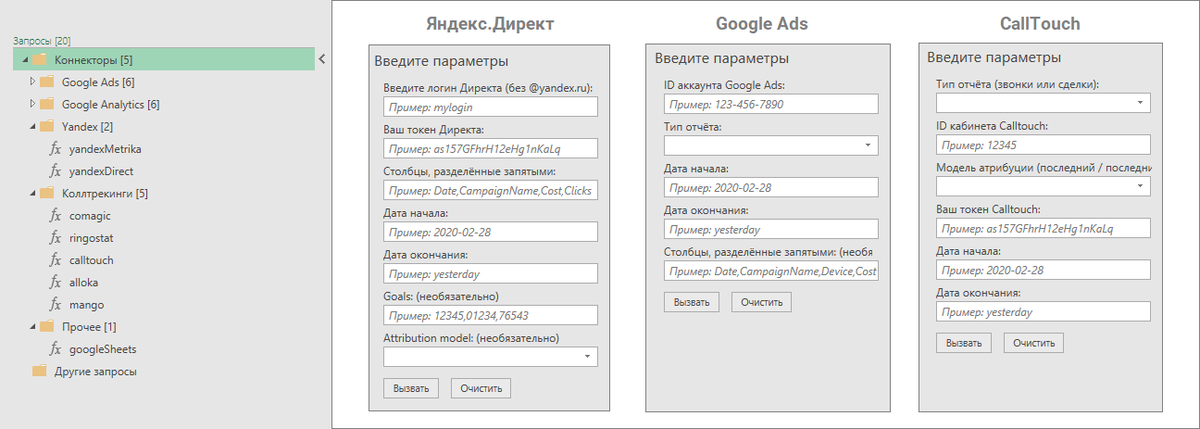The height and width of the screenshot is (429, 1200).
Task: Select the ringostat query
Action: tap(93, 238)
